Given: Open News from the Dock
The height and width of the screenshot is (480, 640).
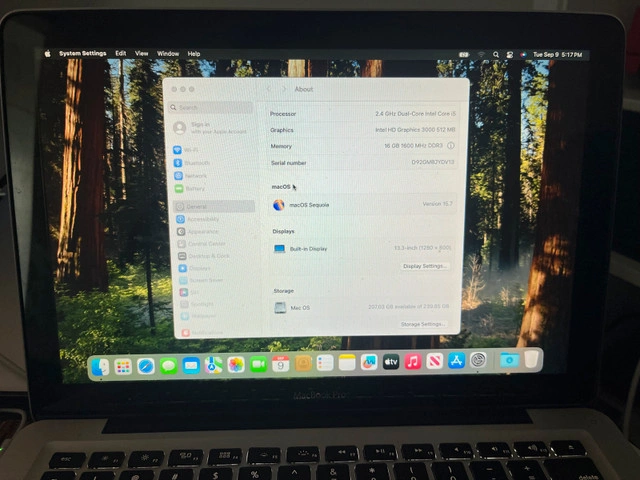Looking at the screenshot, I should pyautogui.click(x=435, y=361).
